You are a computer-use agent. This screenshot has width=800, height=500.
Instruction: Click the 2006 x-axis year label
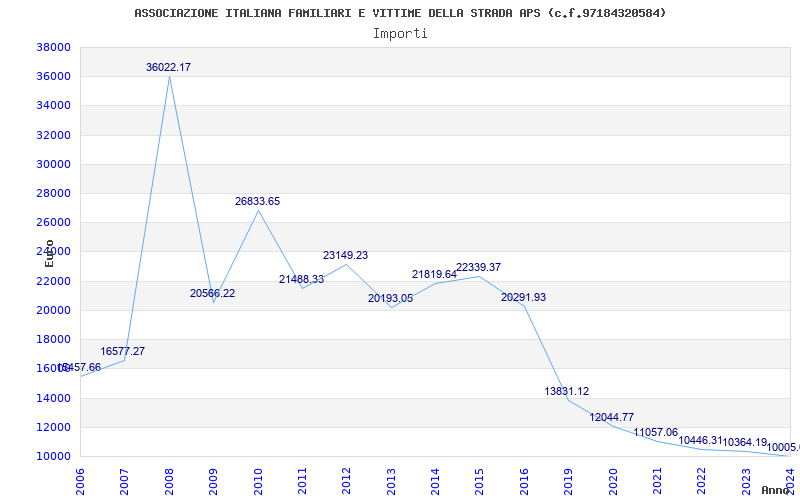click(x=81, y=481)
